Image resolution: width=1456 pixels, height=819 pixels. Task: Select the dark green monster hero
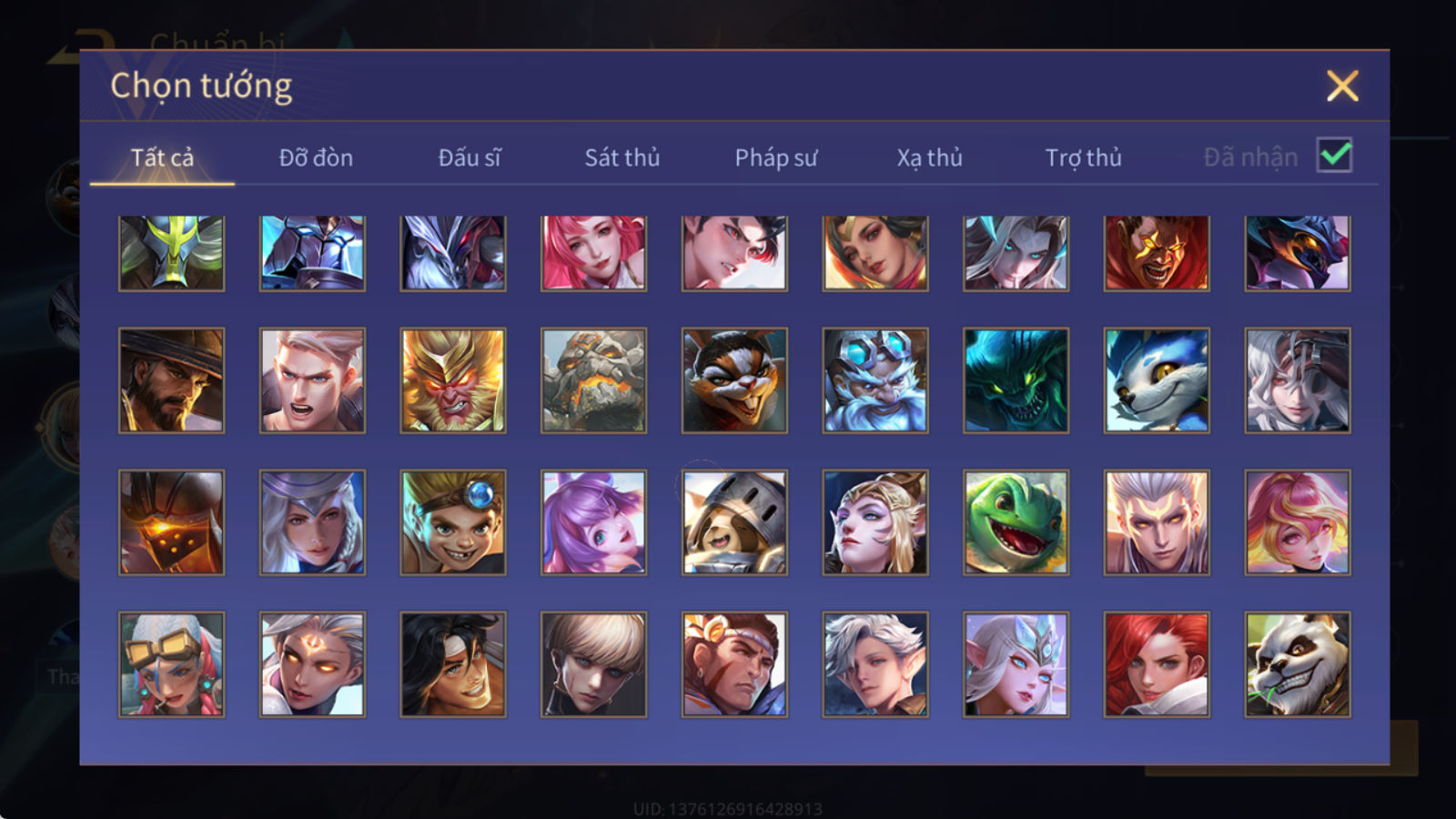[1016, 380]
